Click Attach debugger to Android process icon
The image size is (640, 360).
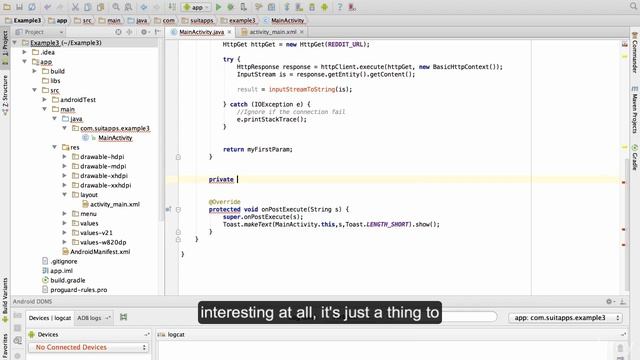(243, 7)
